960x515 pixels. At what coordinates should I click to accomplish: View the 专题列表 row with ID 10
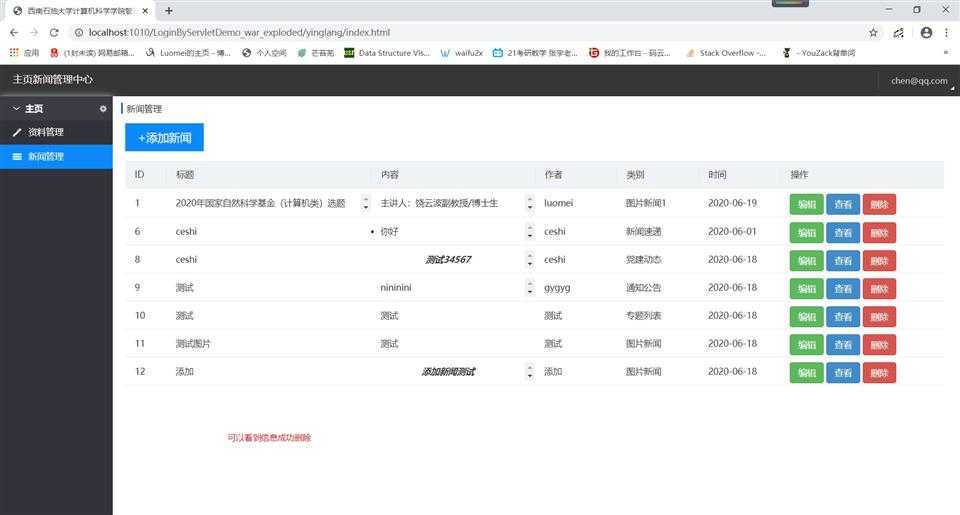click(843, 317)
